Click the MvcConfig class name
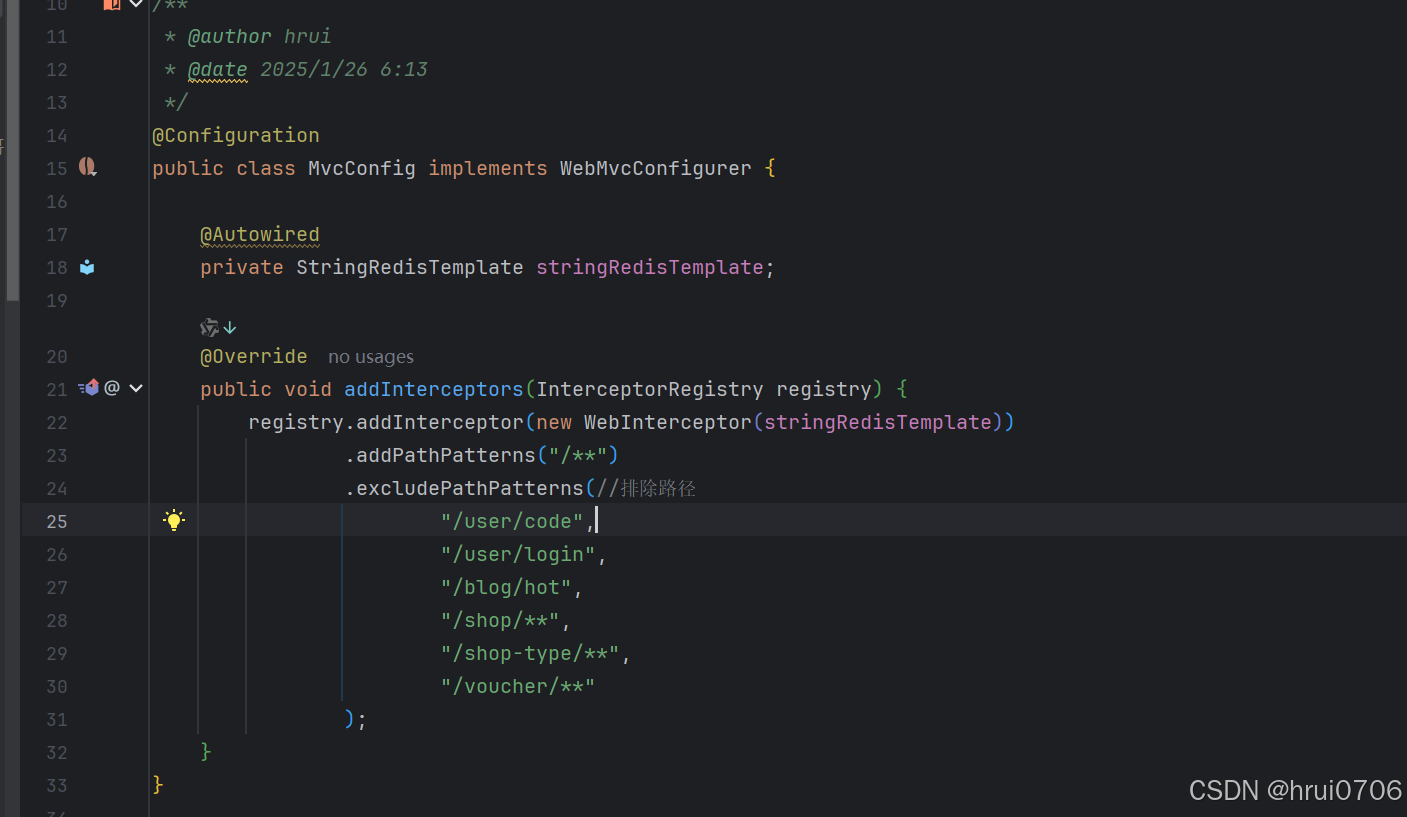Screen dimensions: 1407x817 362,168
